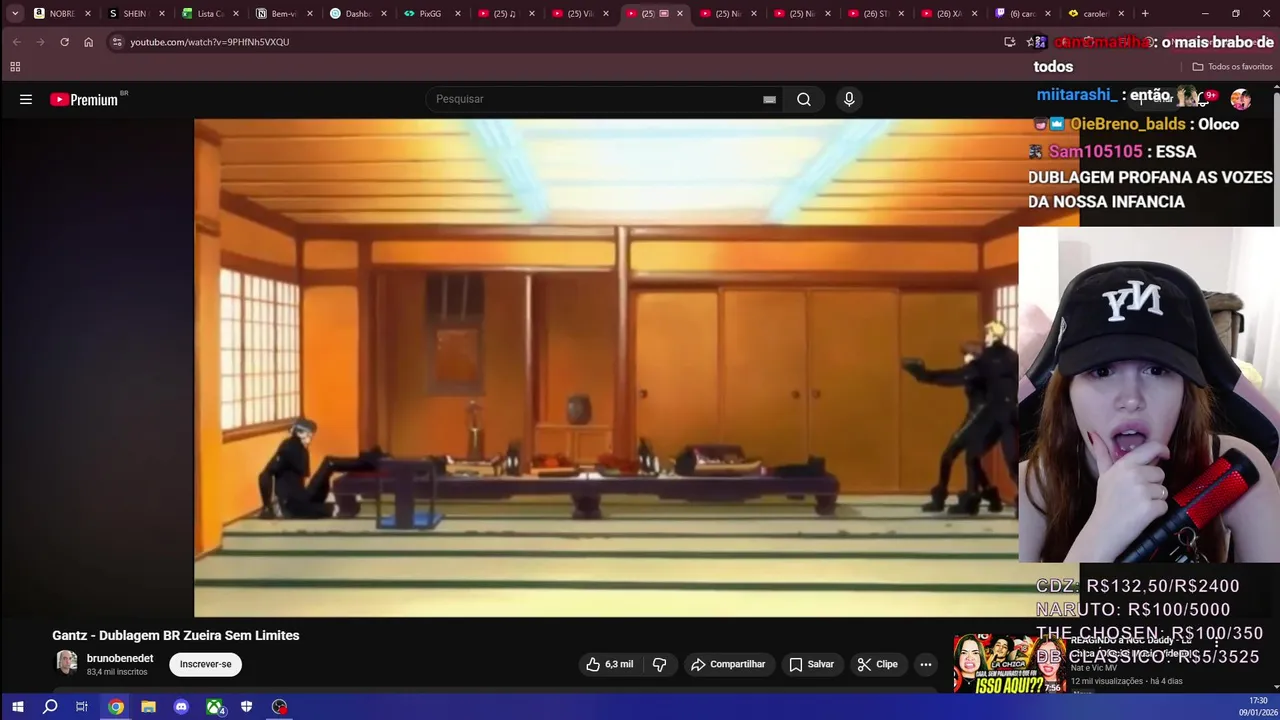Select the '83,4 mil inscritos' text
Image resolution: width=1280 pixels, height=720 pixels.
(117, 672)
